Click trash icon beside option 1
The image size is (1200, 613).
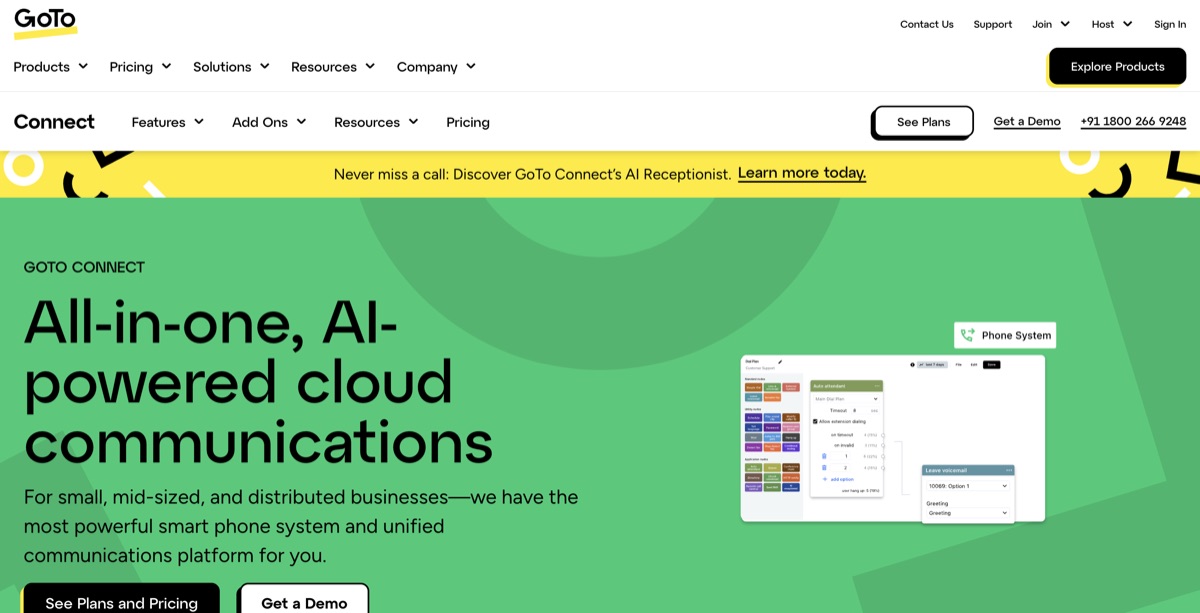[x=824, y=456]
